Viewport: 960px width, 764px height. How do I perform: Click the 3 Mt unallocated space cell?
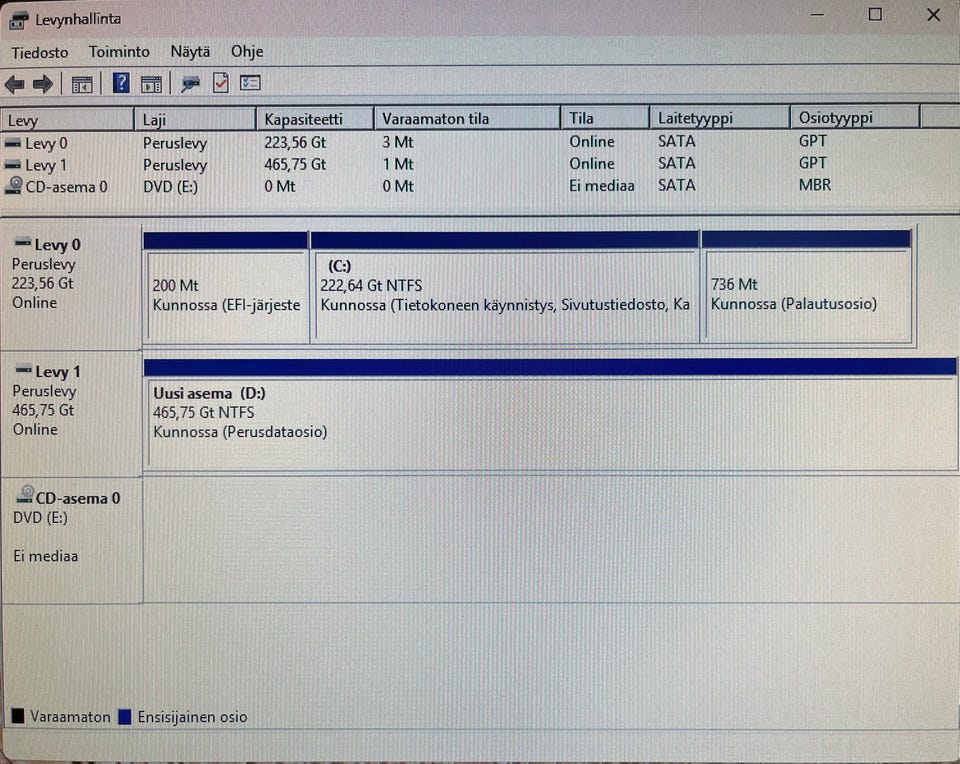pos(398,142)
